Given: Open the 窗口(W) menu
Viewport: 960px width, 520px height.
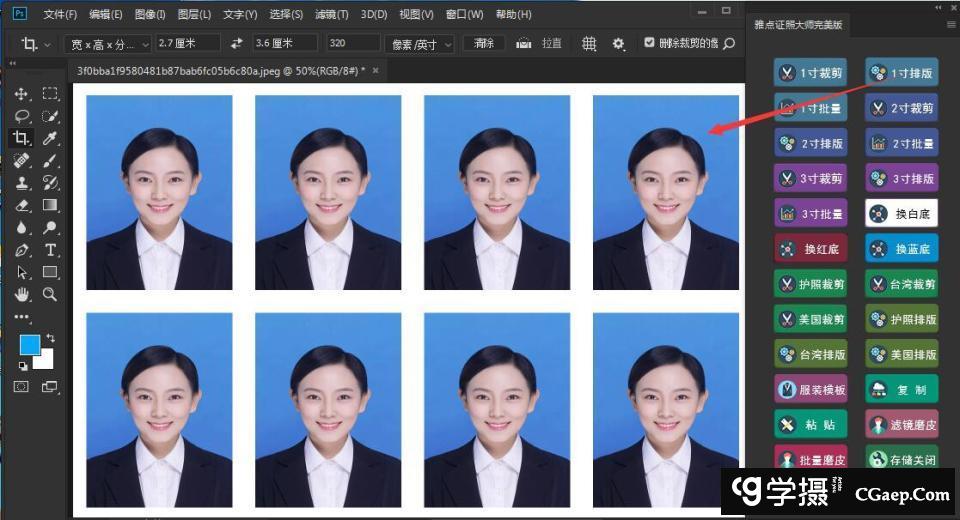Looking at the screenshot, I should (464, 13).
